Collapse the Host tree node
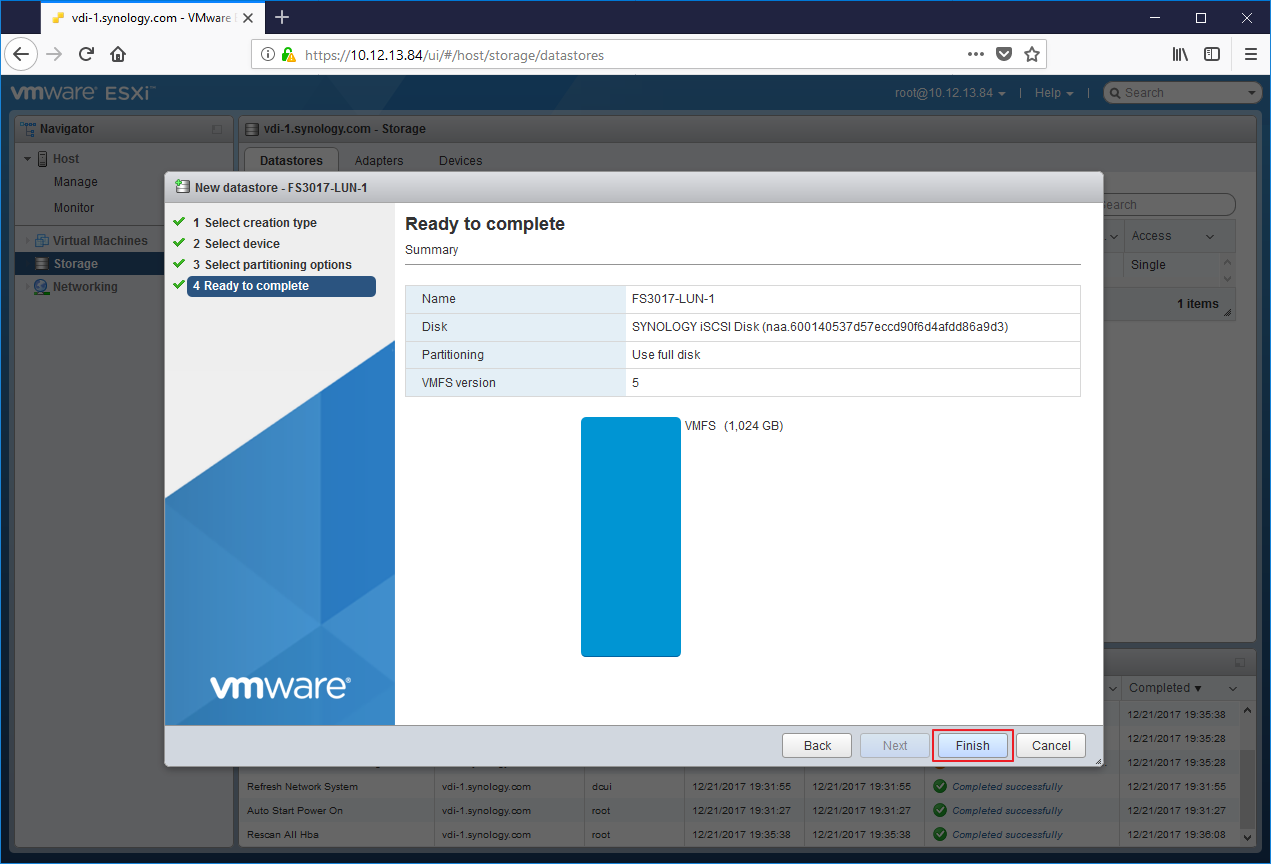 click(28, 159)
